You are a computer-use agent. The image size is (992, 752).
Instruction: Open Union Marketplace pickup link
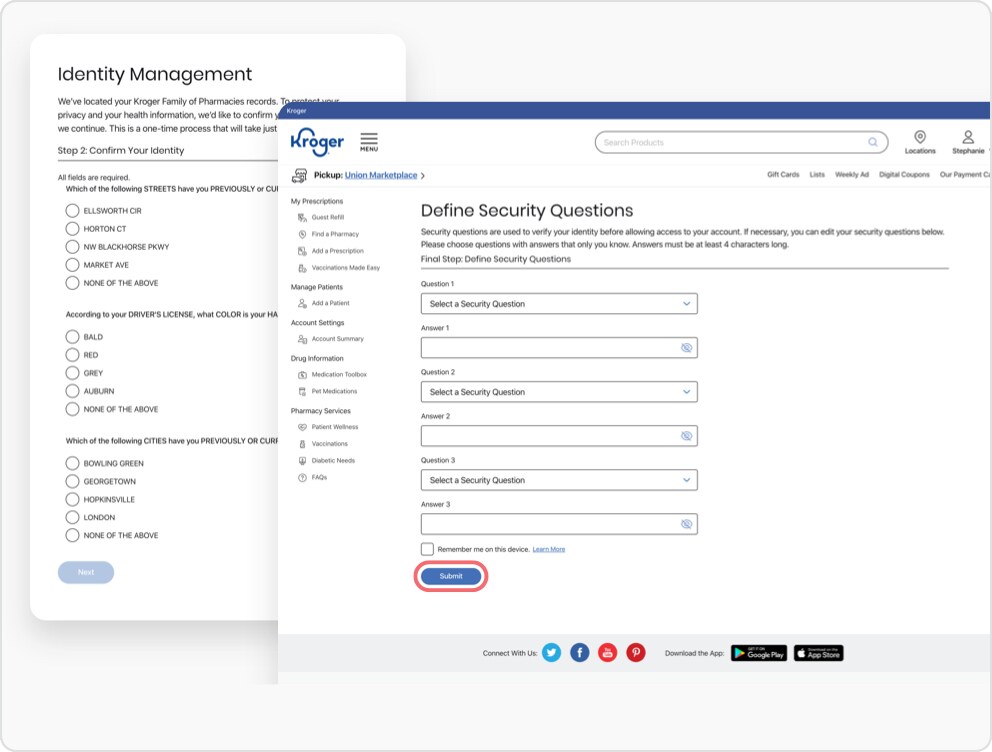click(381, 175)
